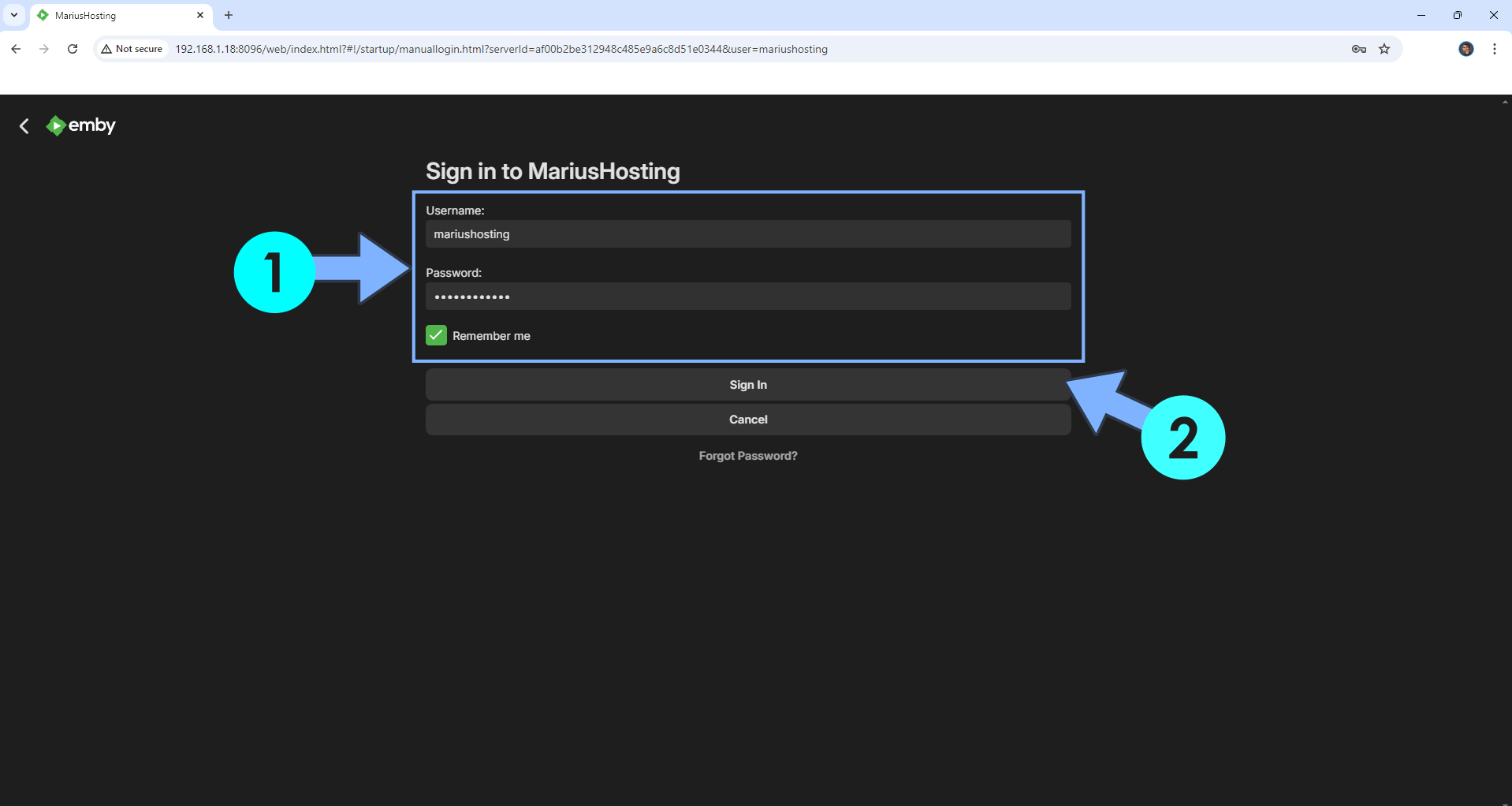The height and width of the screenshot is (806, 1512).
Task: Select the MariusHosting browser tab
Action: click(x=121, y=15)
